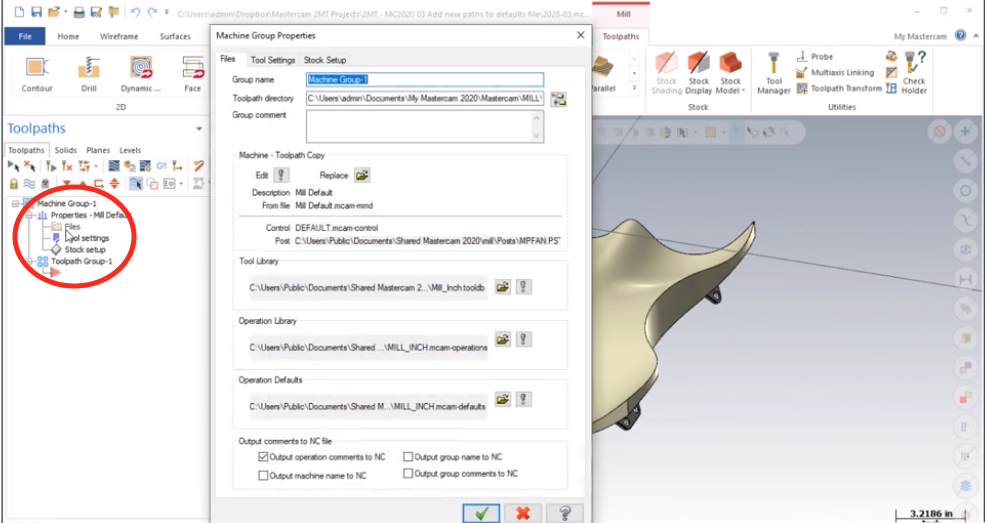Switch to the Stock Setup tab
Image resolution: width=985 pixels, height=523 pixels.
coord(325,60)
